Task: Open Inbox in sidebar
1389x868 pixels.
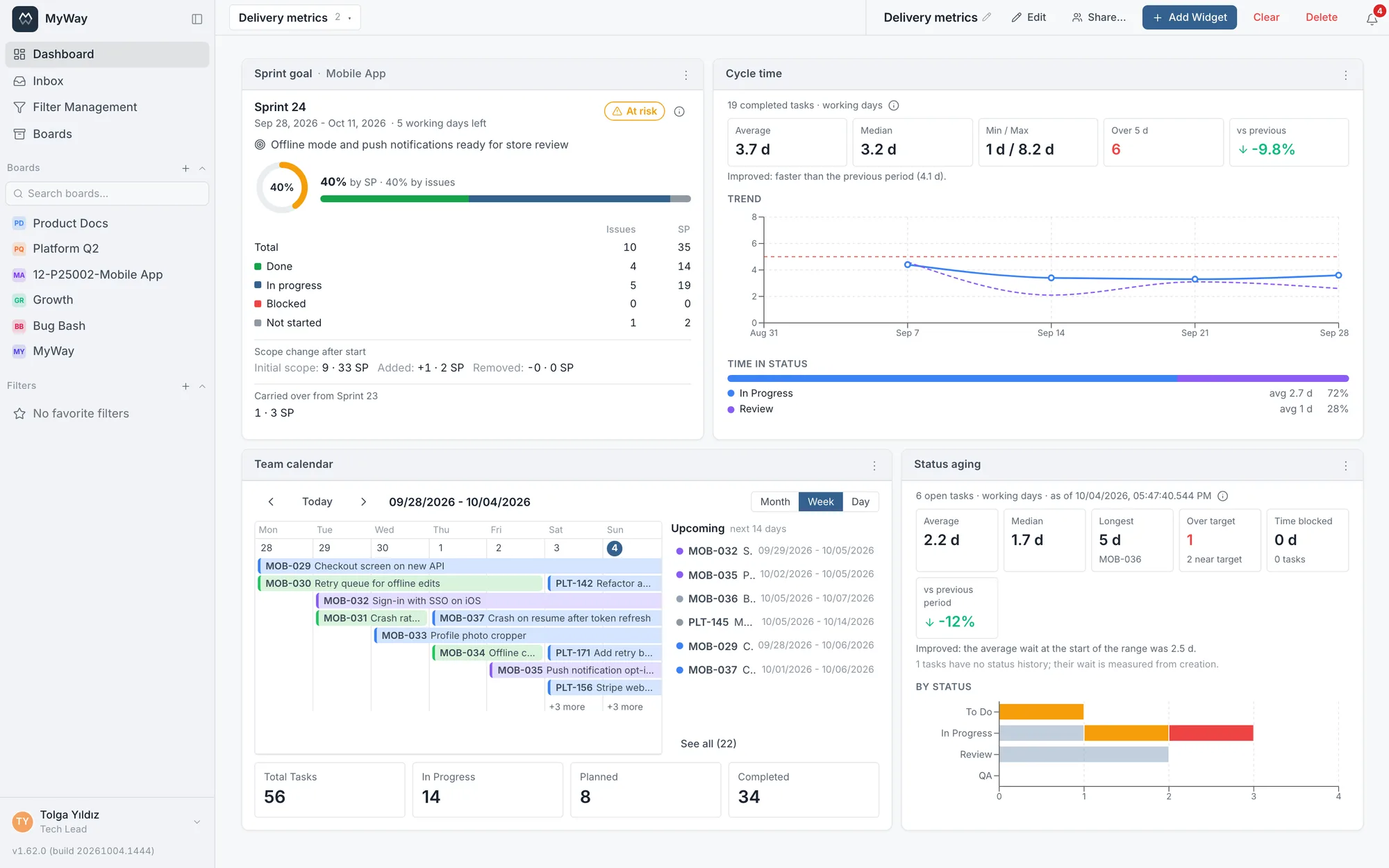Action: coord(107,81)
